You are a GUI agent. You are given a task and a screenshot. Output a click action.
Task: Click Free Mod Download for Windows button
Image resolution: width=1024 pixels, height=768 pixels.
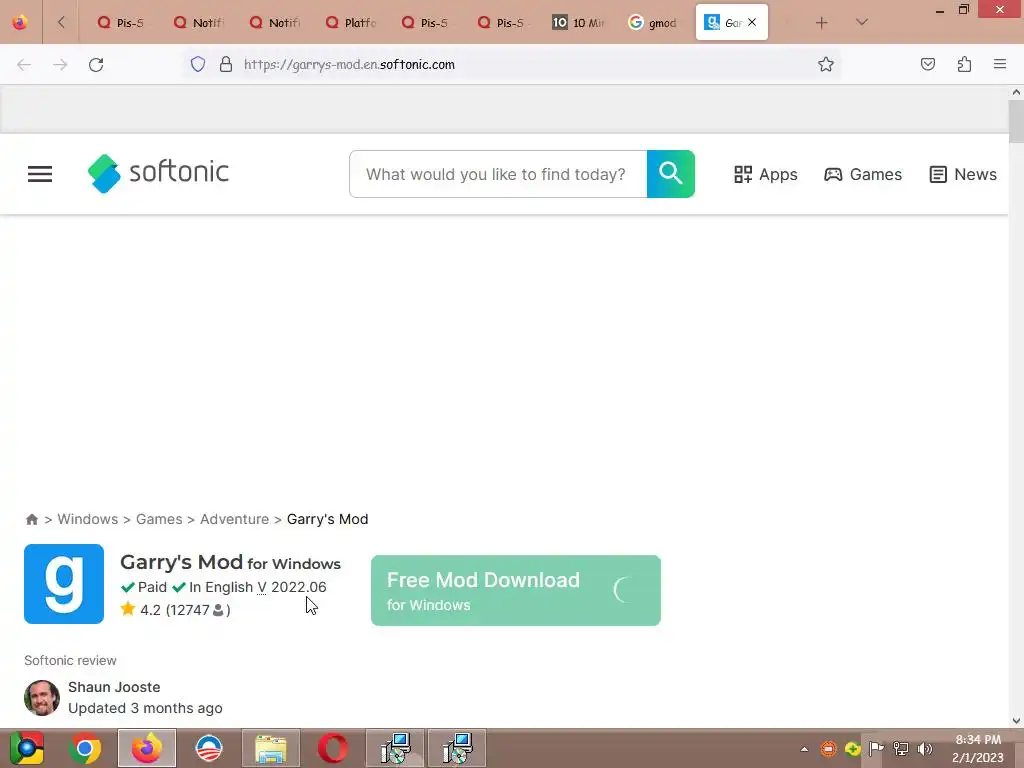(516, 590)
